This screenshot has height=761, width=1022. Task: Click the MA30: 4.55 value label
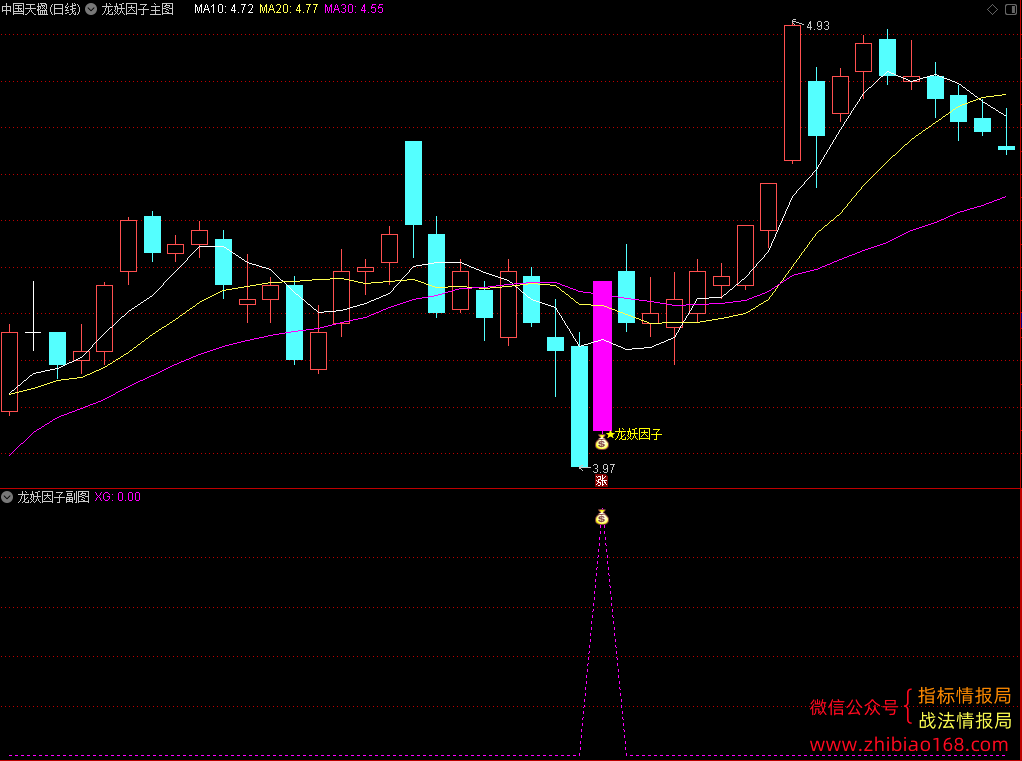pos(354,9)
